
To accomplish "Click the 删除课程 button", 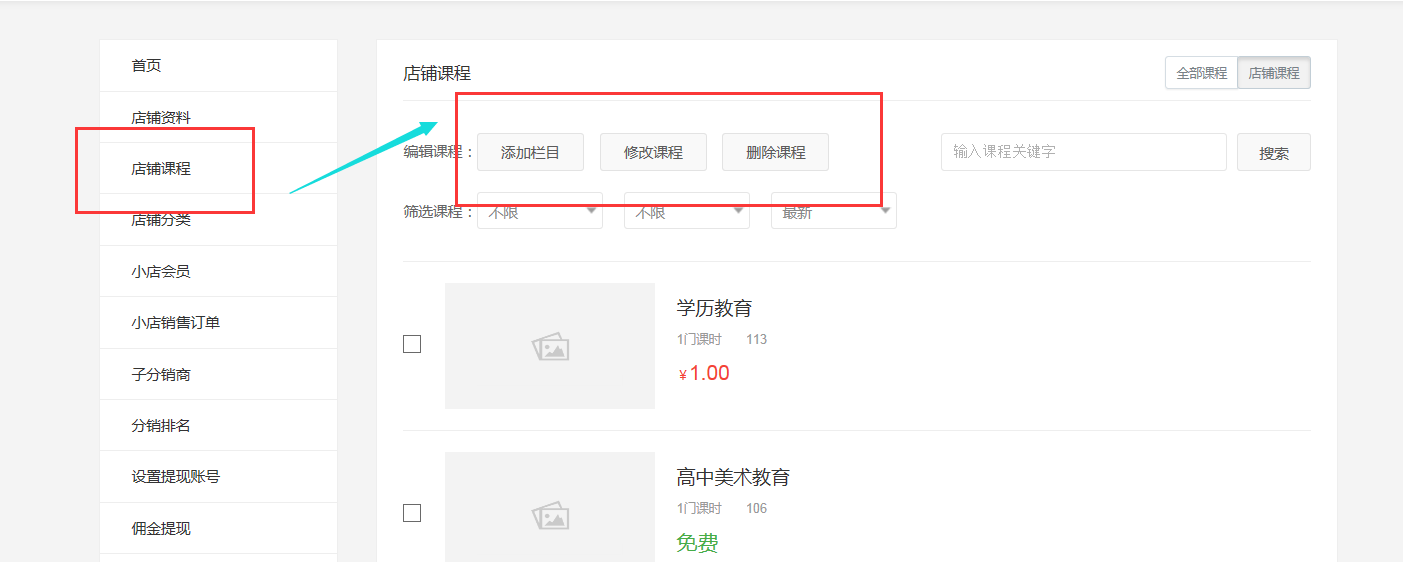I will (775, 152).
